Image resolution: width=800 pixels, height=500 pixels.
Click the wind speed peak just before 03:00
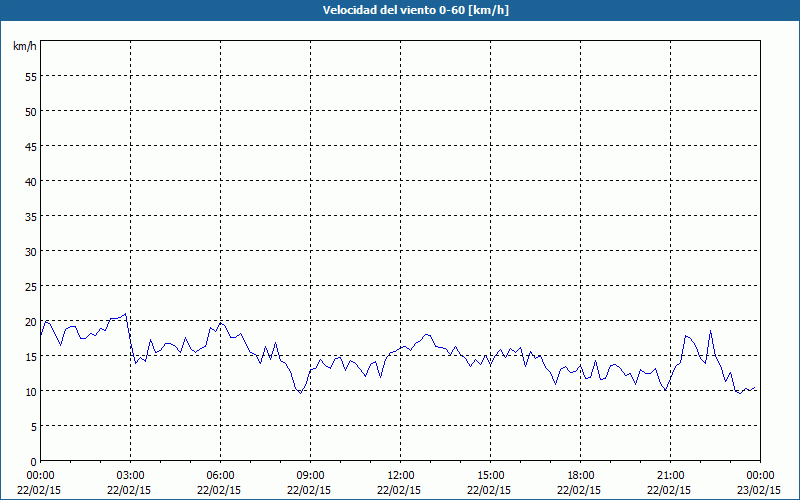point(126,314)
